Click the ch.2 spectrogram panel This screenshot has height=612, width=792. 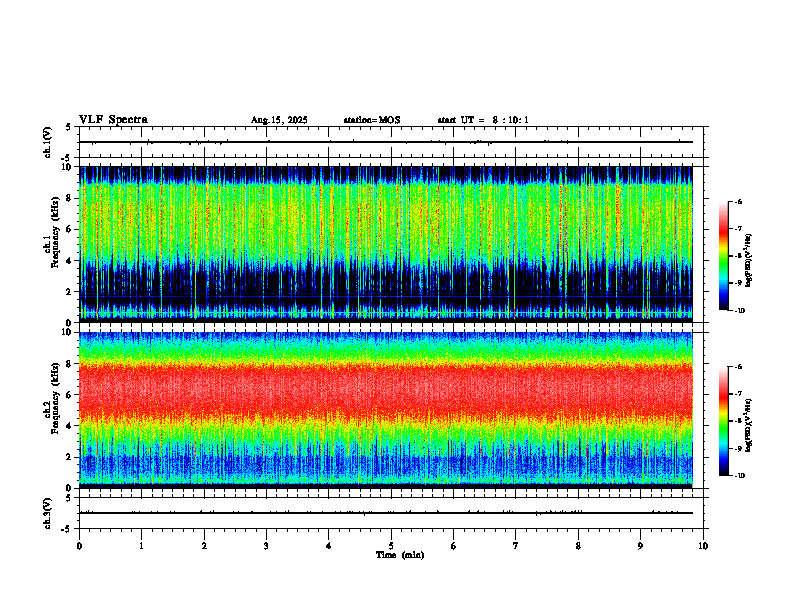click(x=385, y=410)
